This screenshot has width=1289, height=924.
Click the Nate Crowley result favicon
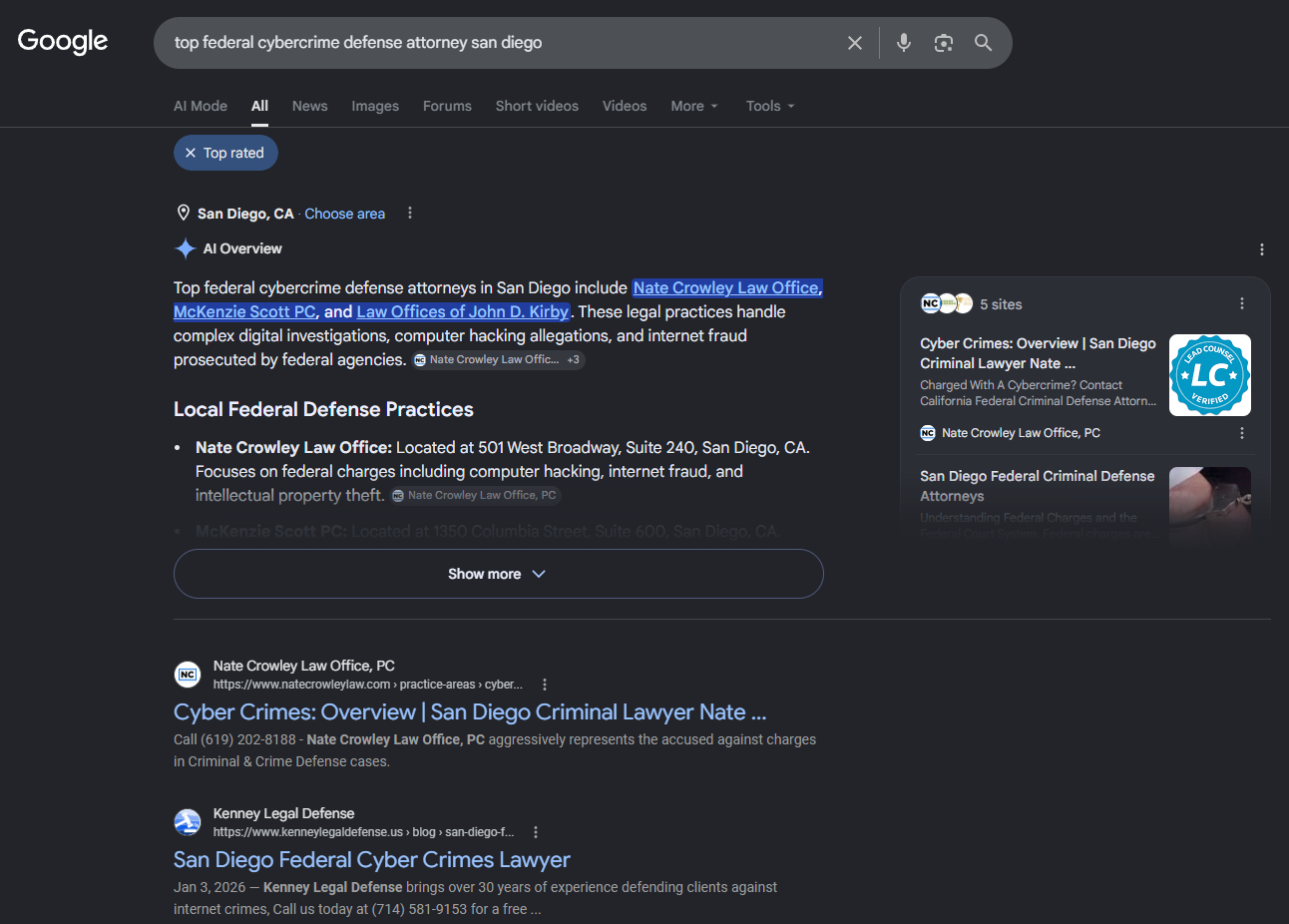click(x=188, y=675)
